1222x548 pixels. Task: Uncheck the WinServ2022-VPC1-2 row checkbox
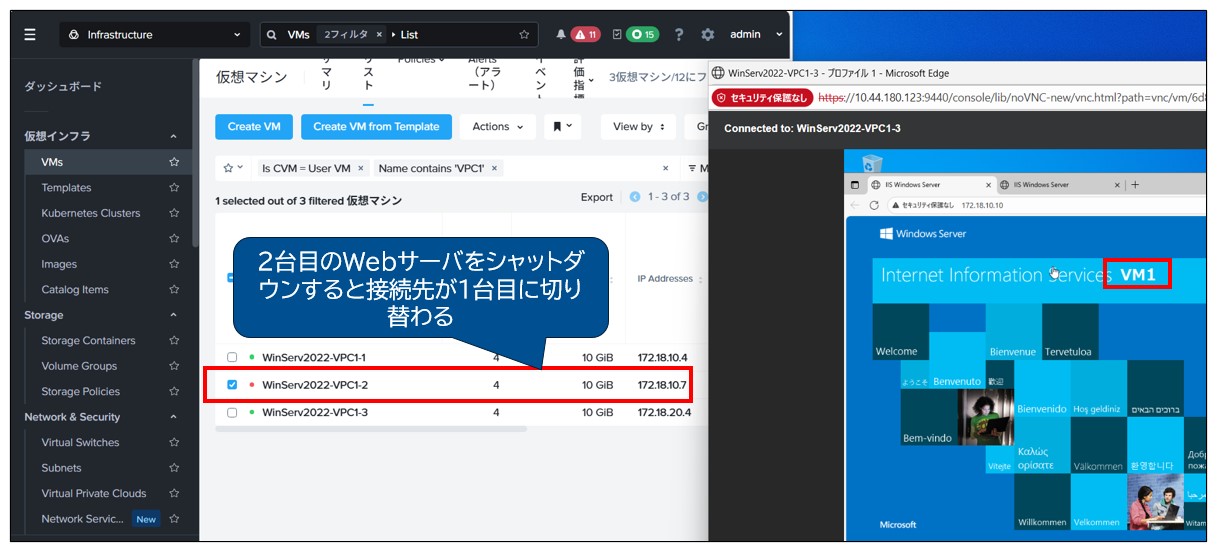click(x=232, y=385)
